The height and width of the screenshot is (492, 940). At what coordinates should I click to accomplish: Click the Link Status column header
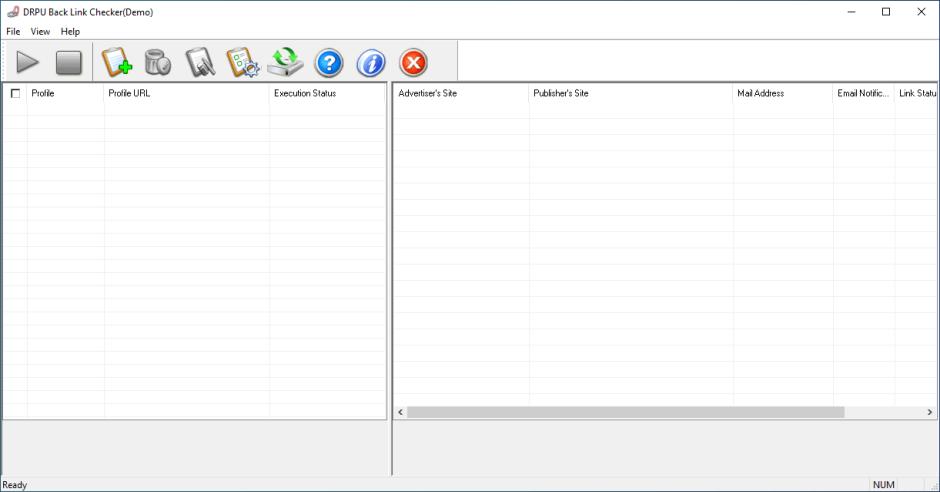point(915,93)
